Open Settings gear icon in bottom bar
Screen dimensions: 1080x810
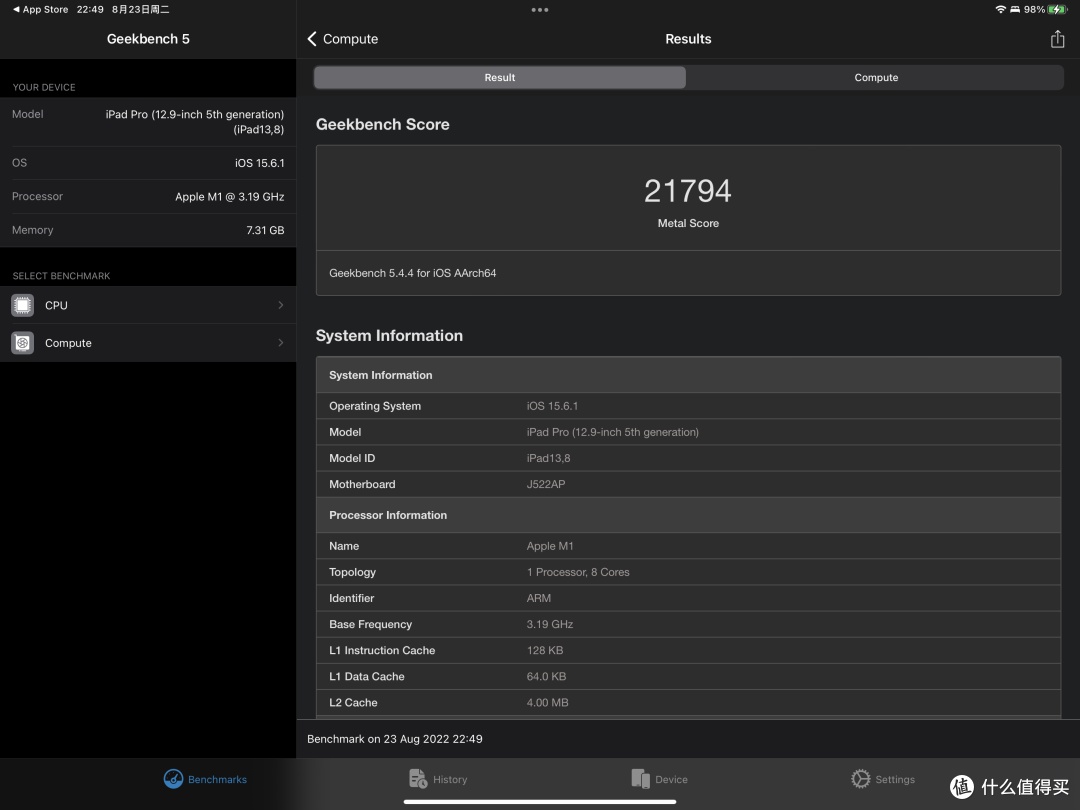[x=860, y=779]
